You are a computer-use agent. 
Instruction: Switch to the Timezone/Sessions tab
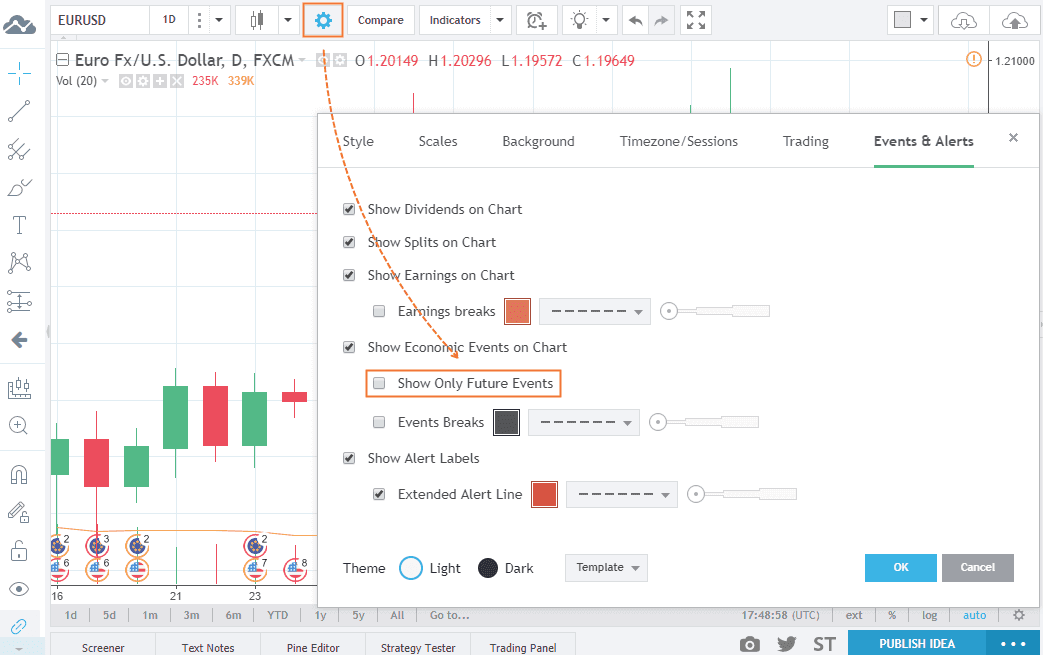click(678, 141)
